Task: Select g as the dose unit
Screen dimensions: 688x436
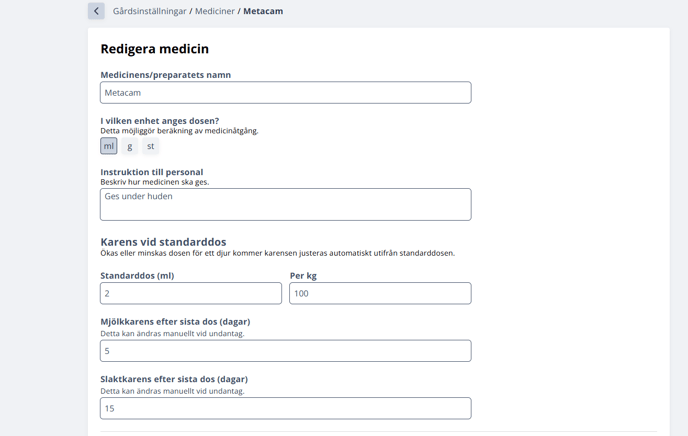Action: coord(129,146)
